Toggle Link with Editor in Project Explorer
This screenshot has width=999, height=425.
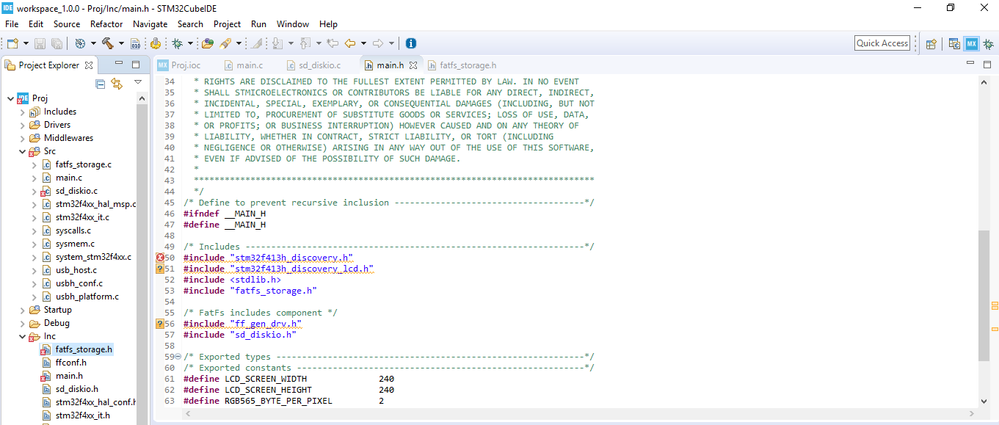[x=117, y=83]
